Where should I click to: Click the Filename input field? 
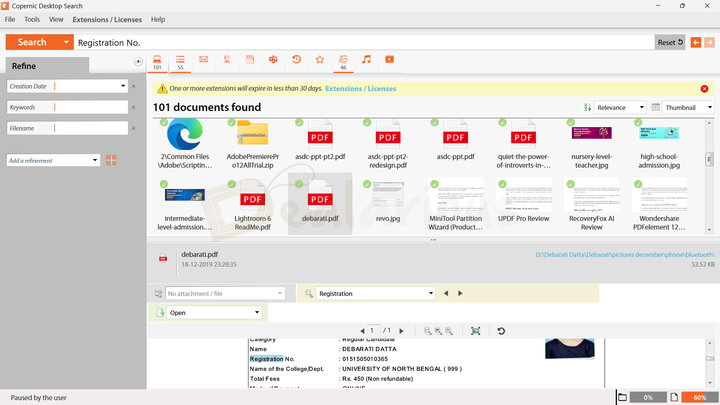(67, 128)
